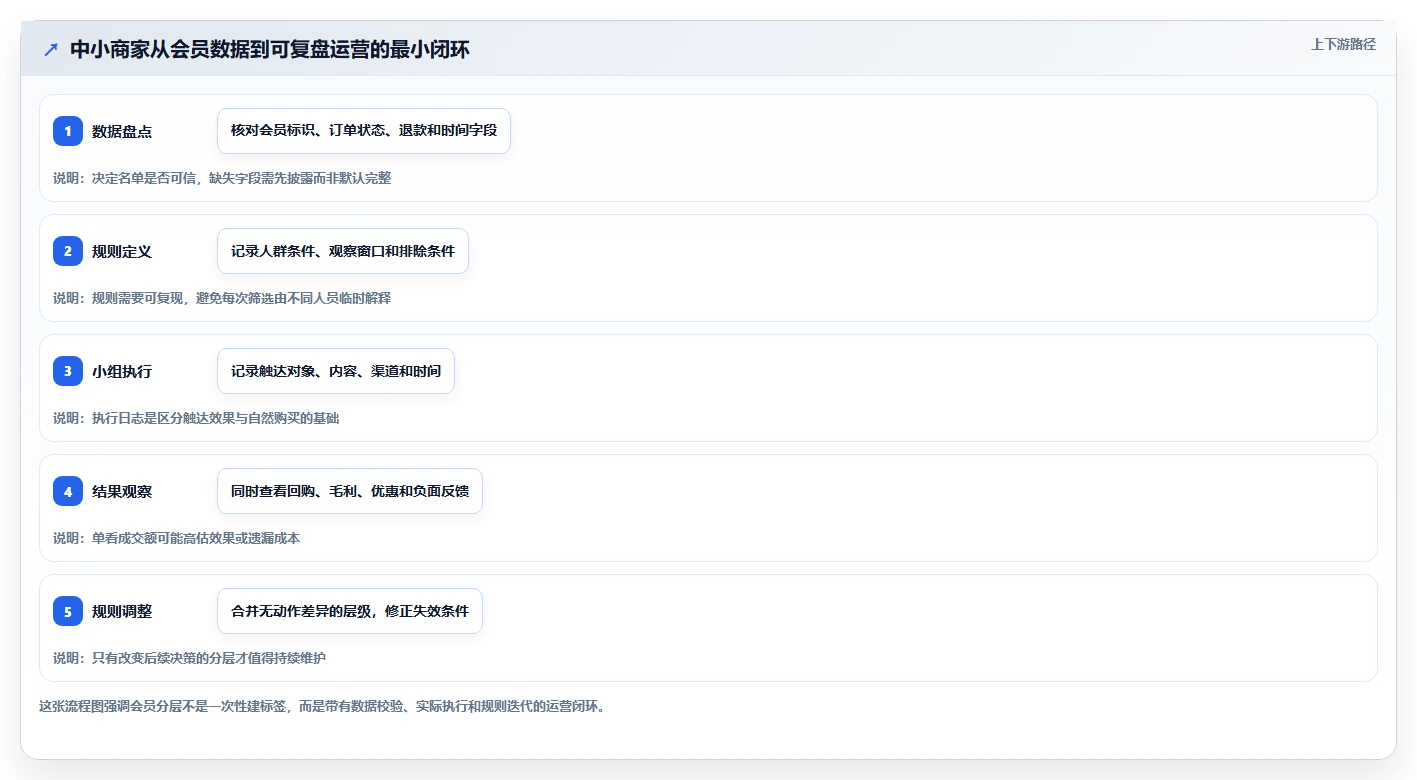
Task: Click the 合并无动作差异的层级 box
Action: click(x=350, y=611)
